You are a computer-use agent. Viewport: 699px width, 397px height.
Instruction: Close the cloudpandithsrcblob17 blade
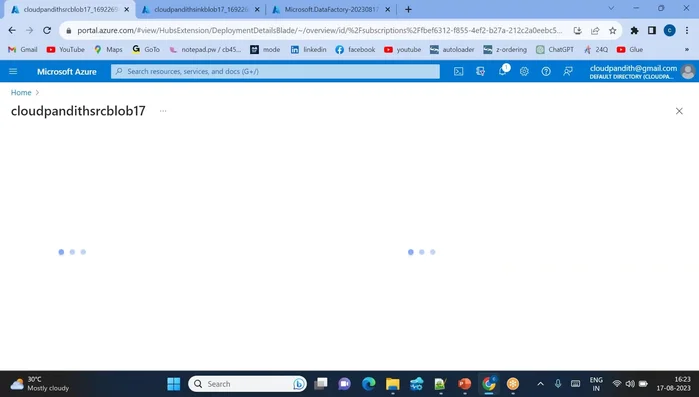[x=679, y=111]
